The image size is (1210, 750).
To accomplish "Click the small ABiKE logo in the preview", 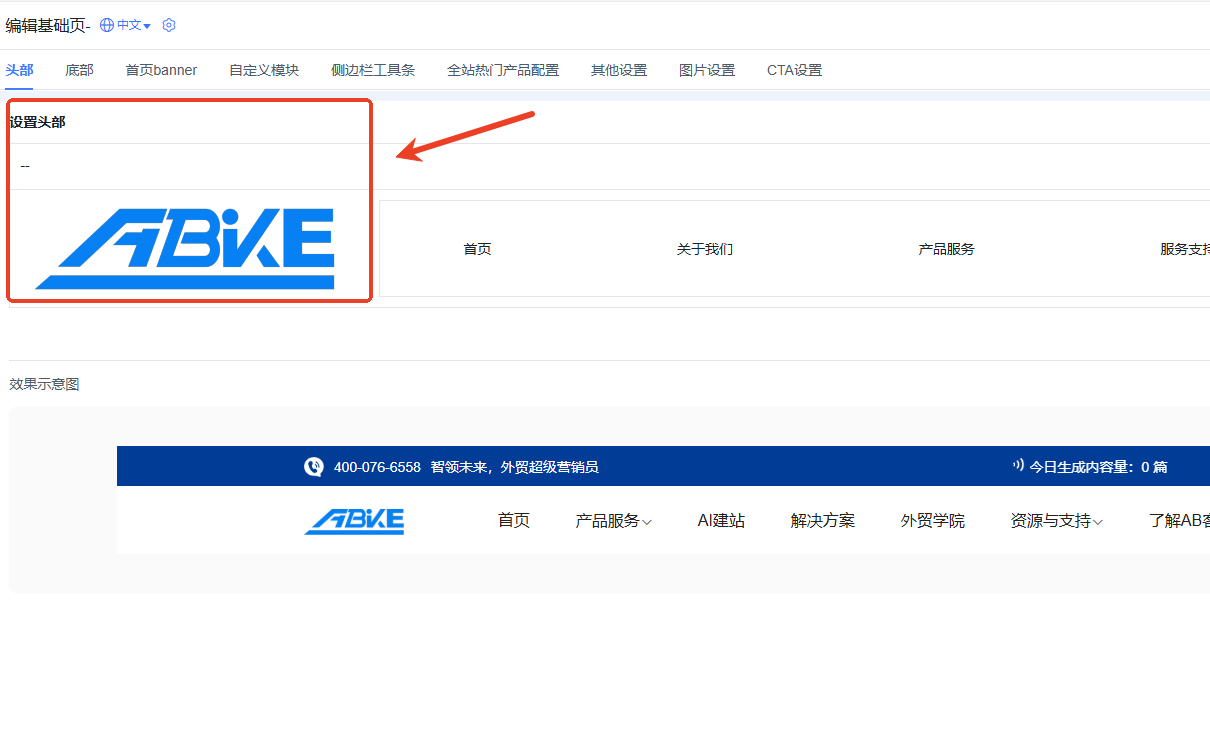I will tap(354, 520).
